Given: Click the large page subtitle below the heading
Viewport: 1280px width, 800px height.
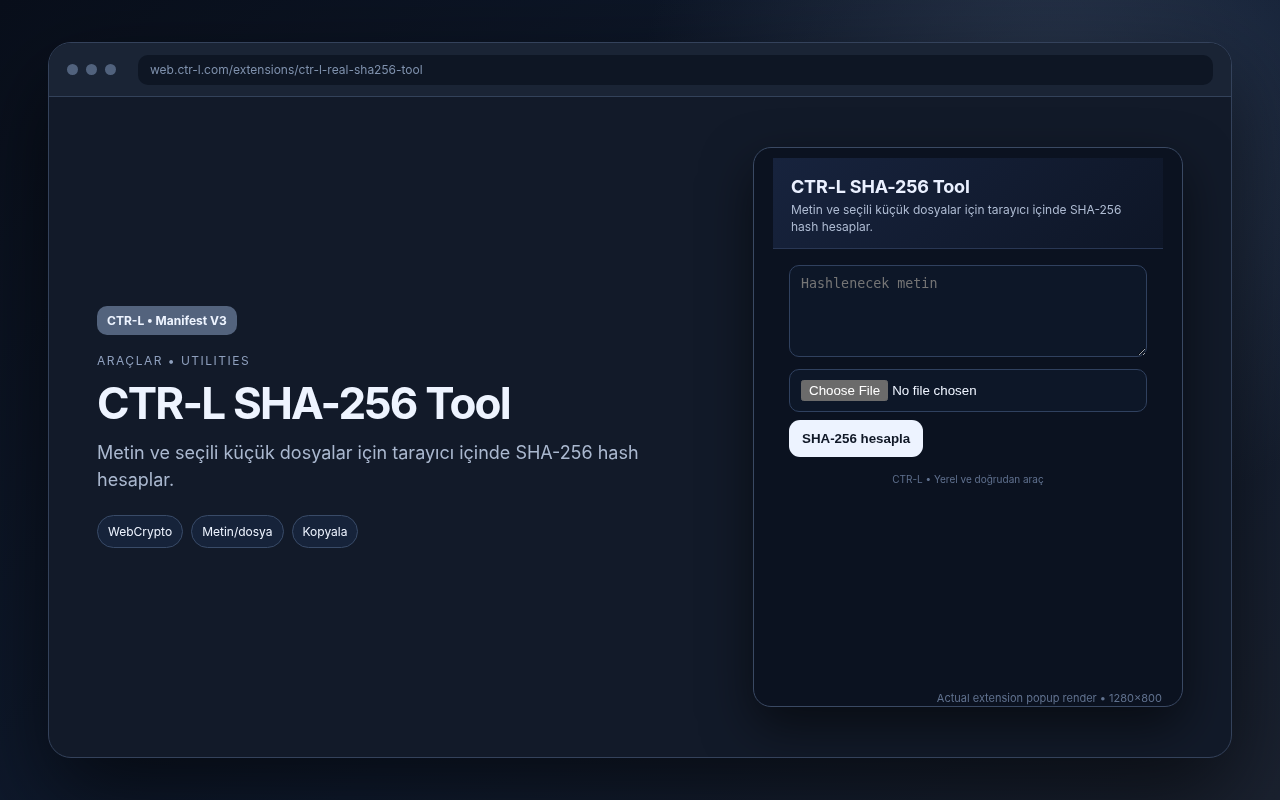Looking at the screenshot, I should pos(368,466).
